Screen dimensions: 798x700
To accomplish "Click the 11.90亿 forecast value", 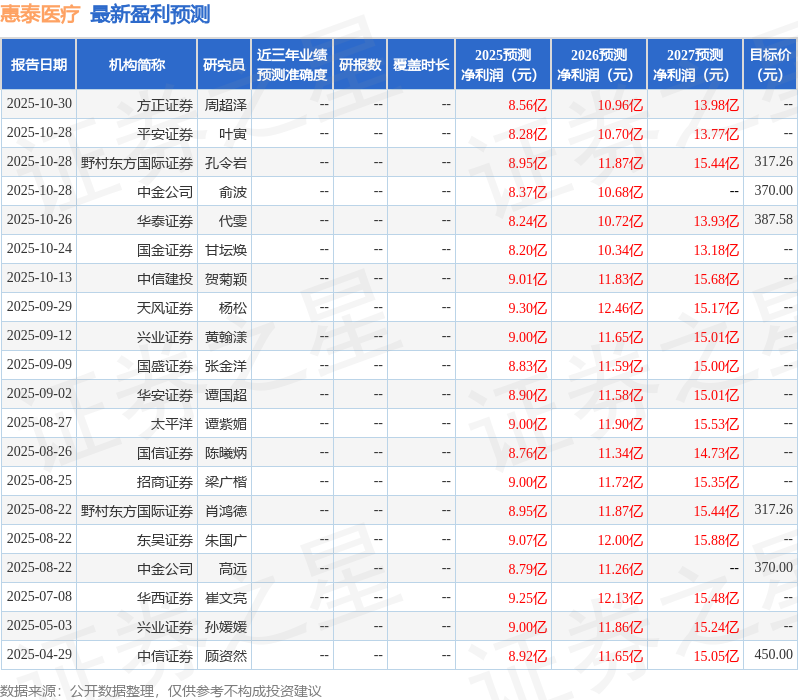I will click(620, 424).
